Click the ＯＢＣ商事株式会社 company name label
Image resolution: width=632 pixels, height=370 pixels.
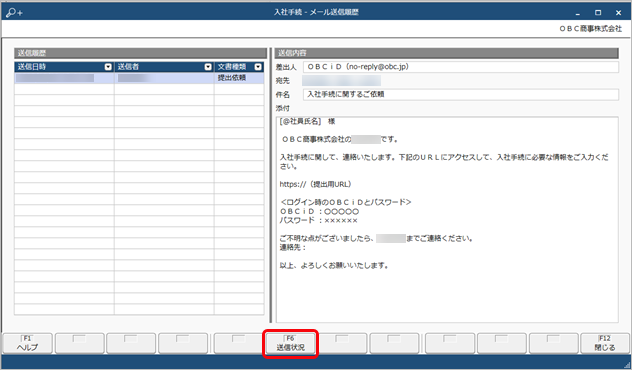click(590, 29)
